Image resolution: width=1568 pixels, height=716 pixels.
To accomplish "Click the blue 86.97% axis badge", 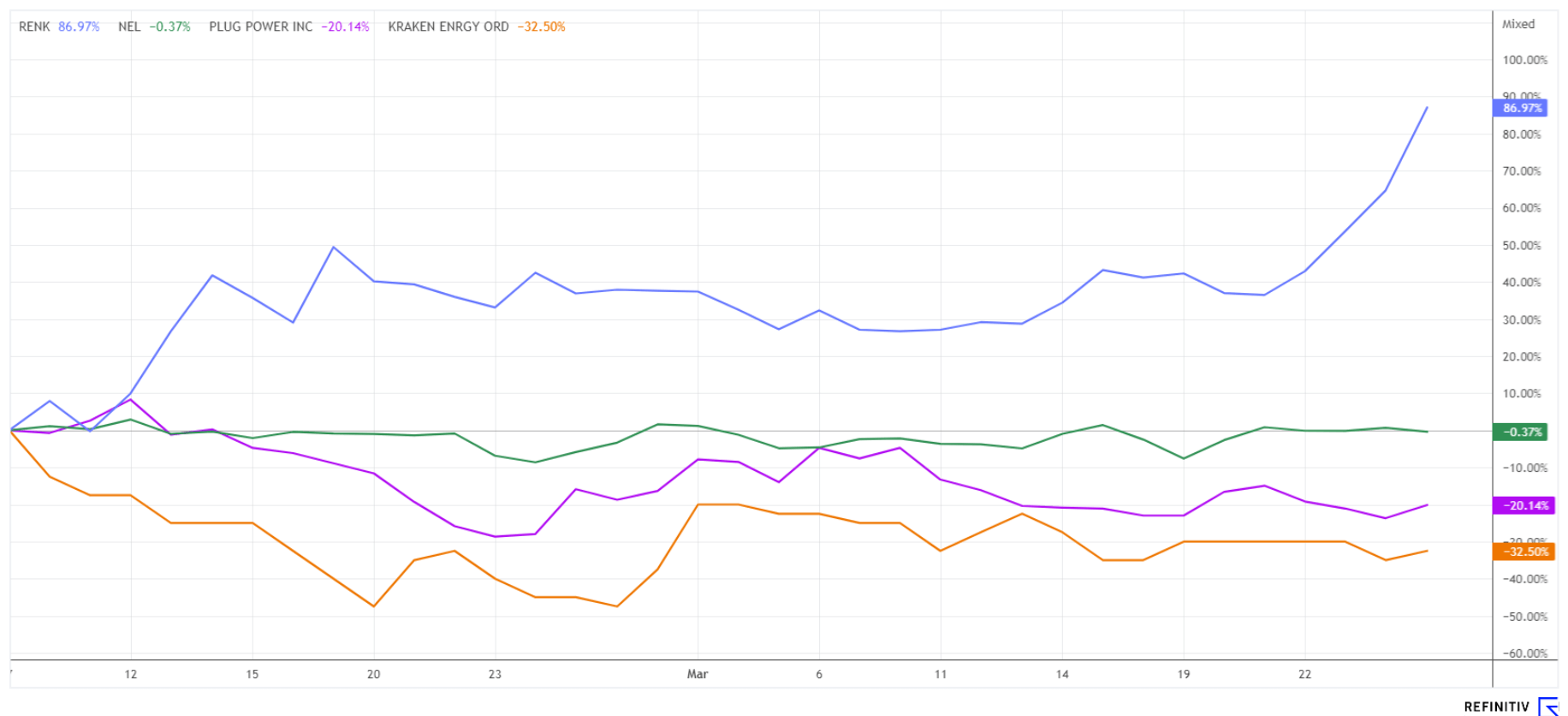I will (x=1521, y=108).
